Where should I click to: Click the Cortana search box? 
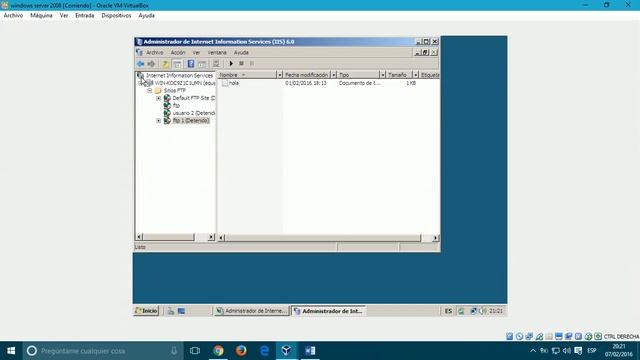click(x=103, y=351)
